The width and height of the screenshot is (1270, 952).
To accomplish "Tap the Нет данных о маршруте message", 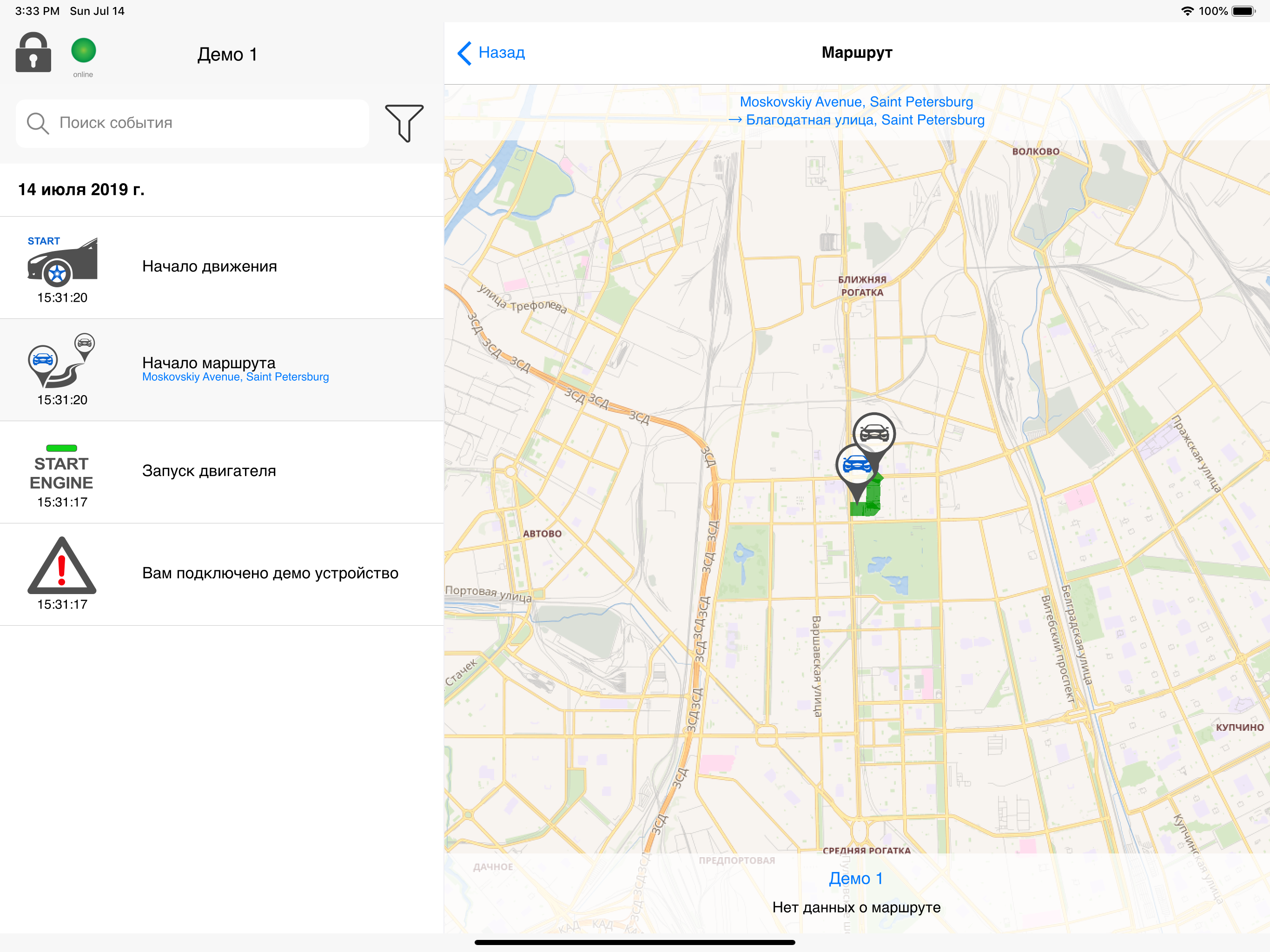I will [x=856, y=907].
